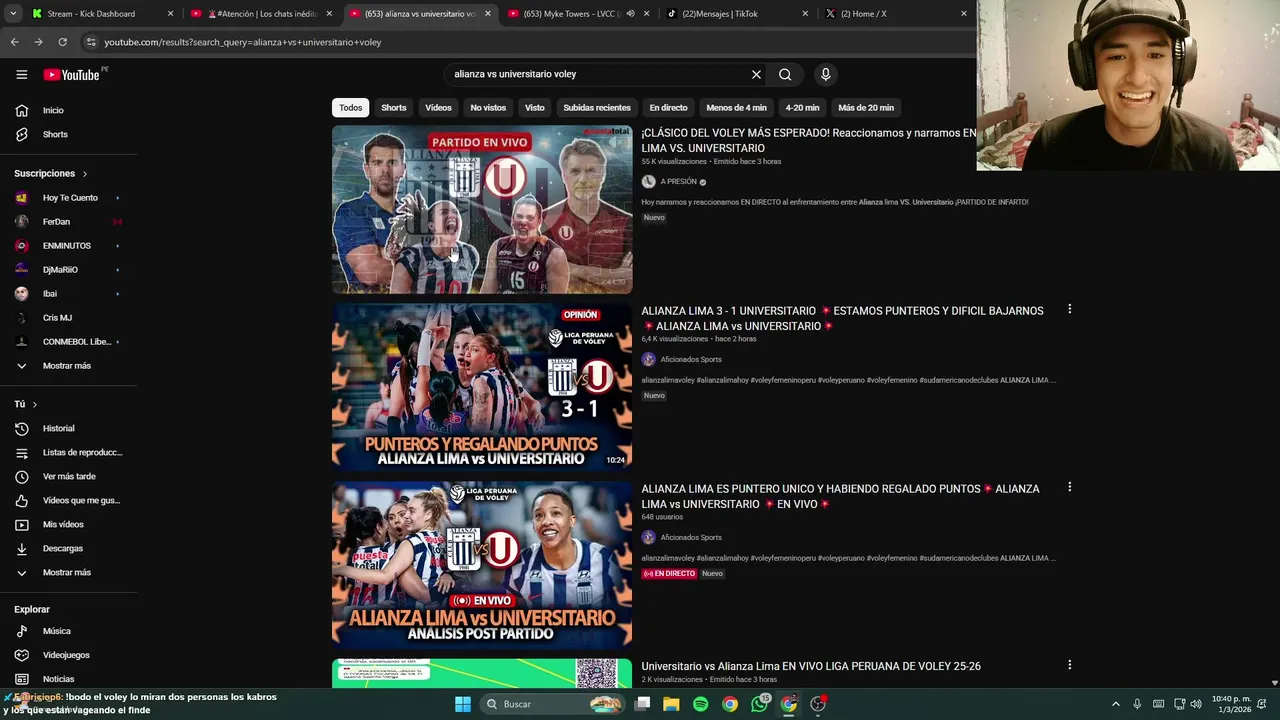1280x720 pixels.
Task: Open the Windows taskbar Buscar box
Action: tap(550, 704)
